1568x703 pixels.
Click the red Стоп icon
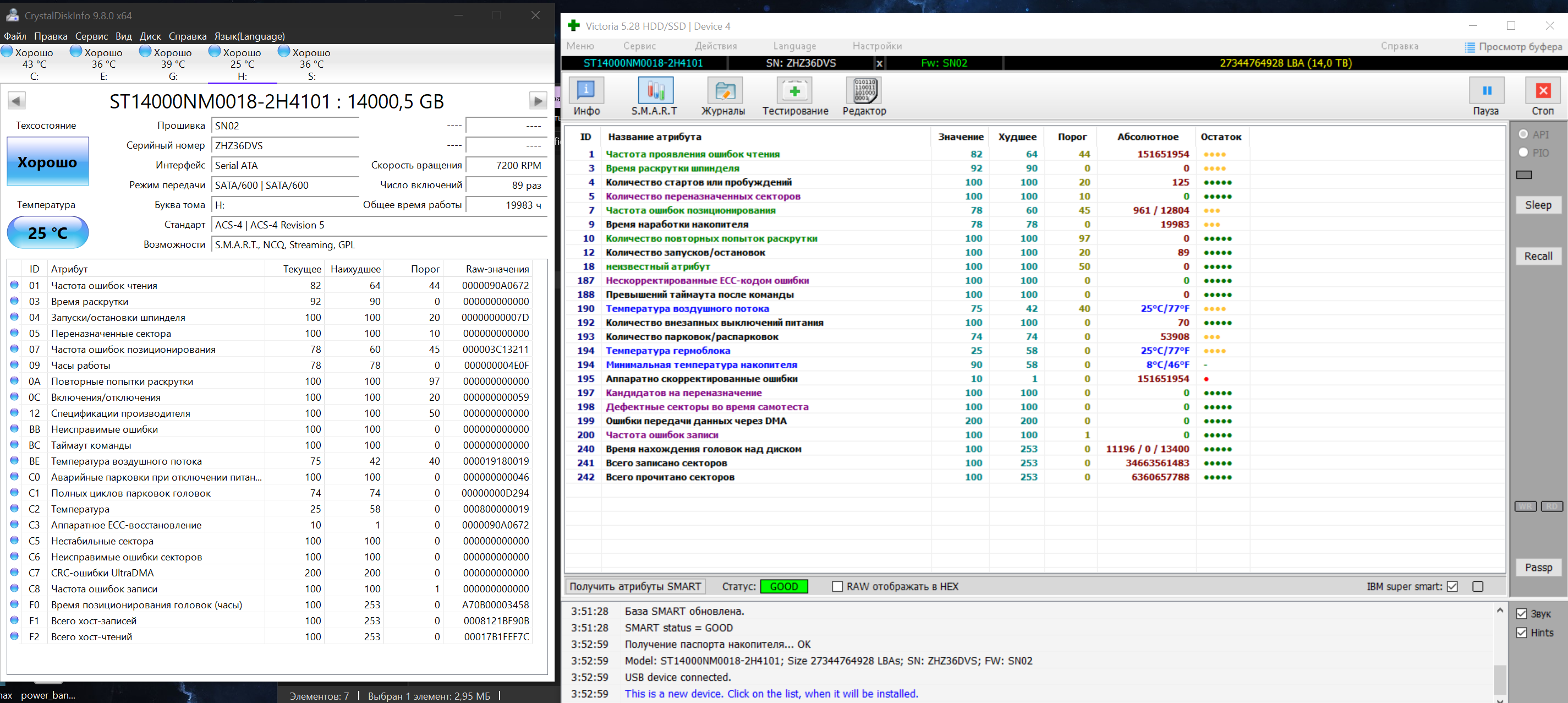(x=1543, y=91)
